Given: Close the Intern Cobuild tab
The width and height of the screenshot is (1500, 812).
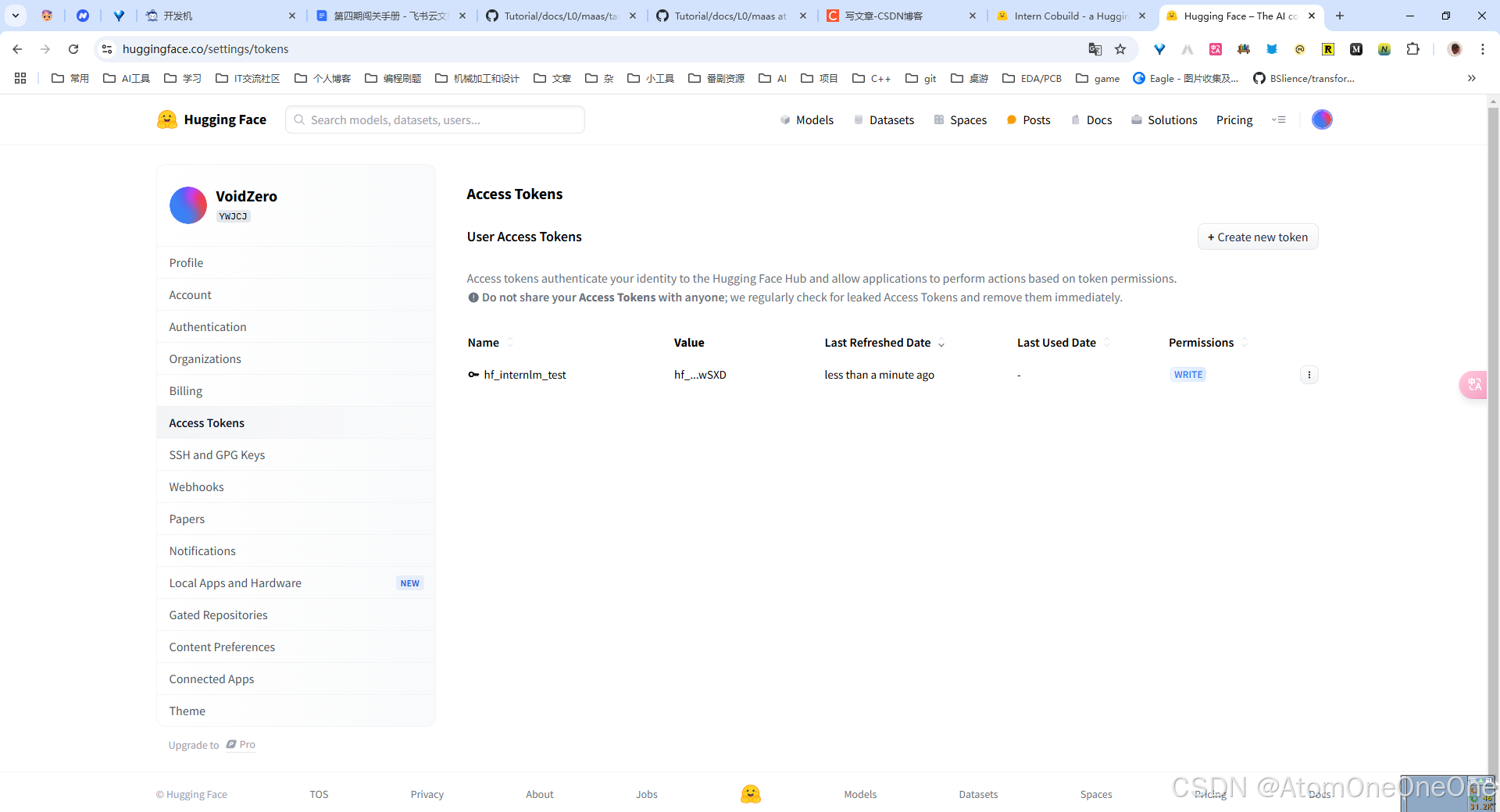Looking at the screenshot, I should [x=1142, y=16].
